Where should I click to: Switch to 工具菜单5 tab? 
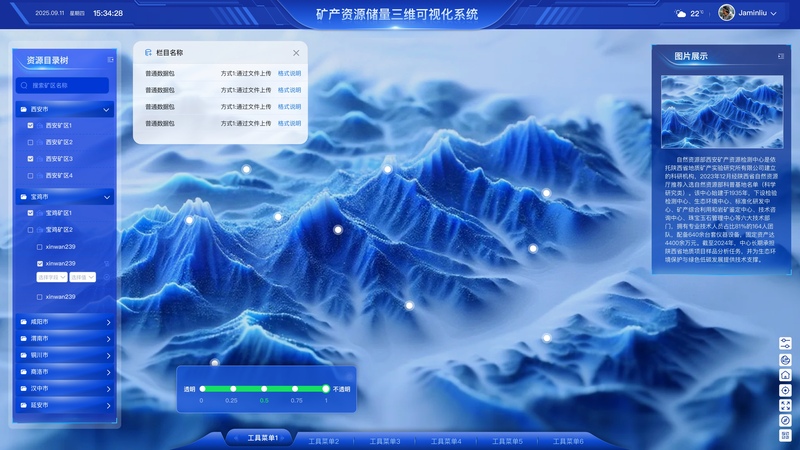[507, 441]
